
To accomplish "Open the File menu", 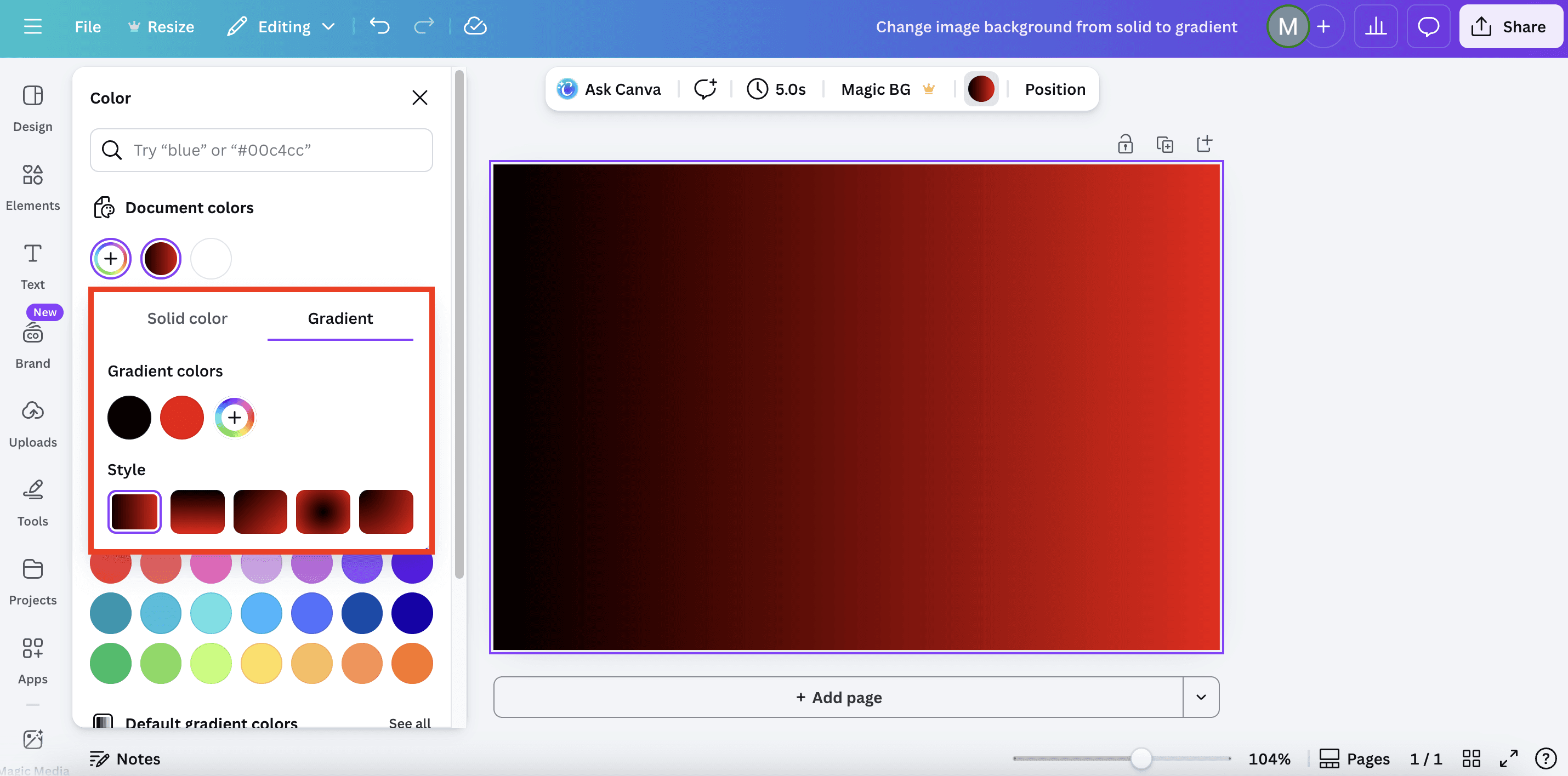I will [88, 26].
